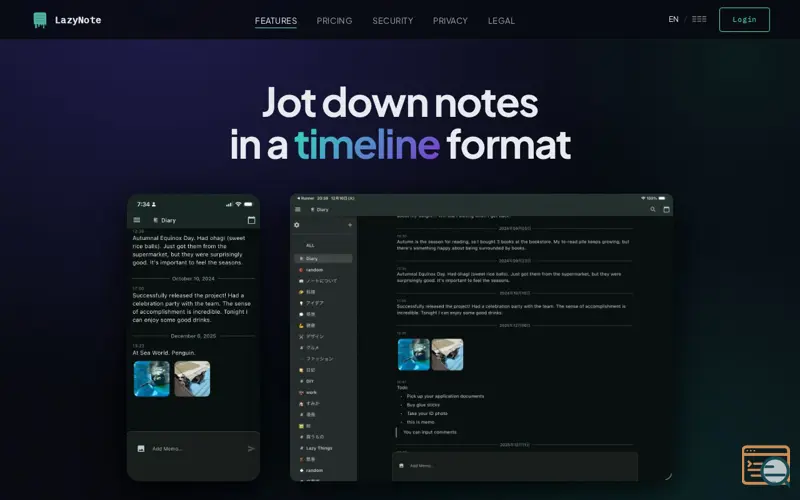Viewport: 800px width, 500px height.
Task: Click 'Take your ID photo' todo item
Action: coord(427,413)
